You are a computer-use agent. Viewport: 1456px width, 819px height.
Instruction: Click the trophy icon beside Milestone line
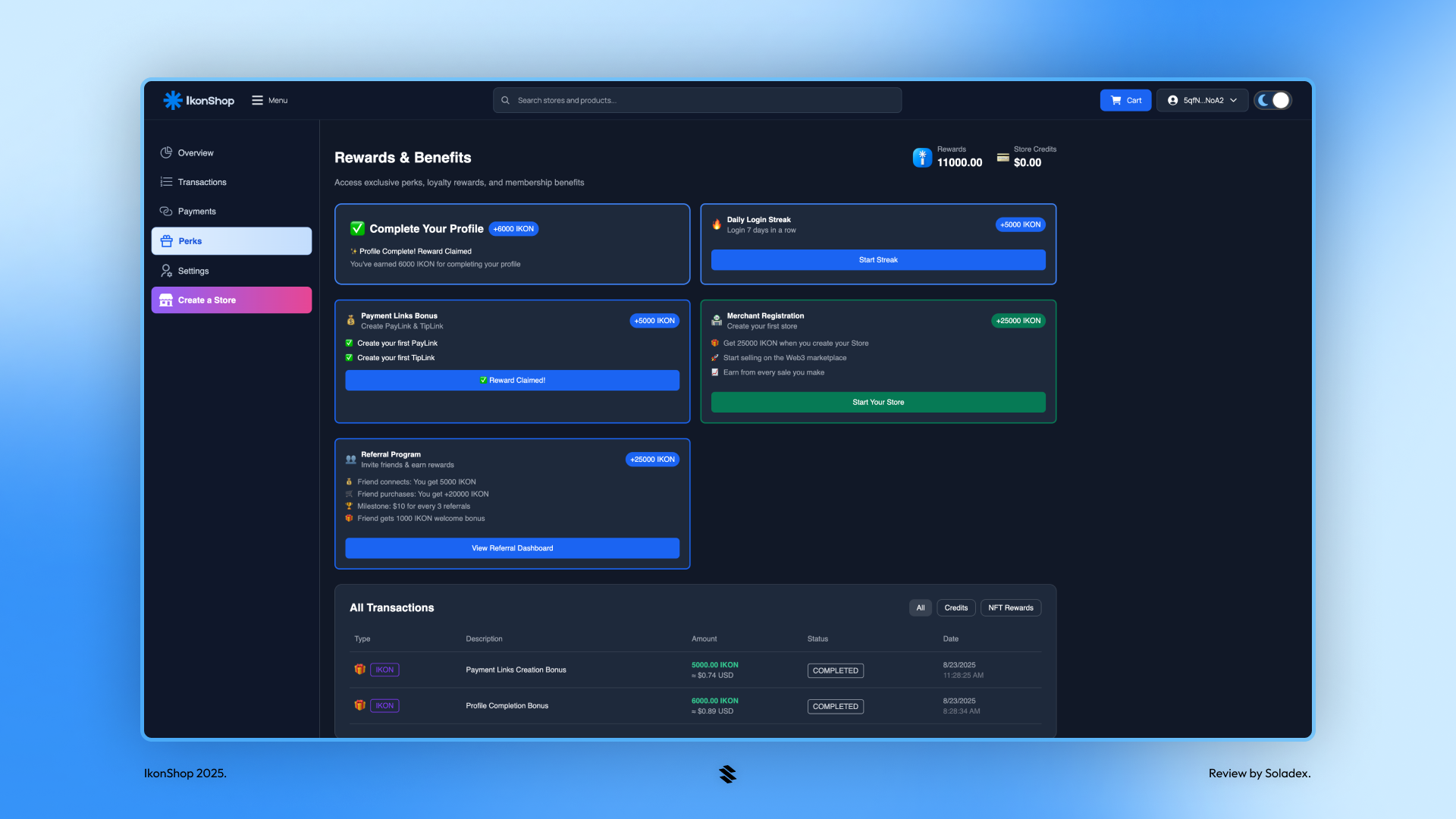349,507
